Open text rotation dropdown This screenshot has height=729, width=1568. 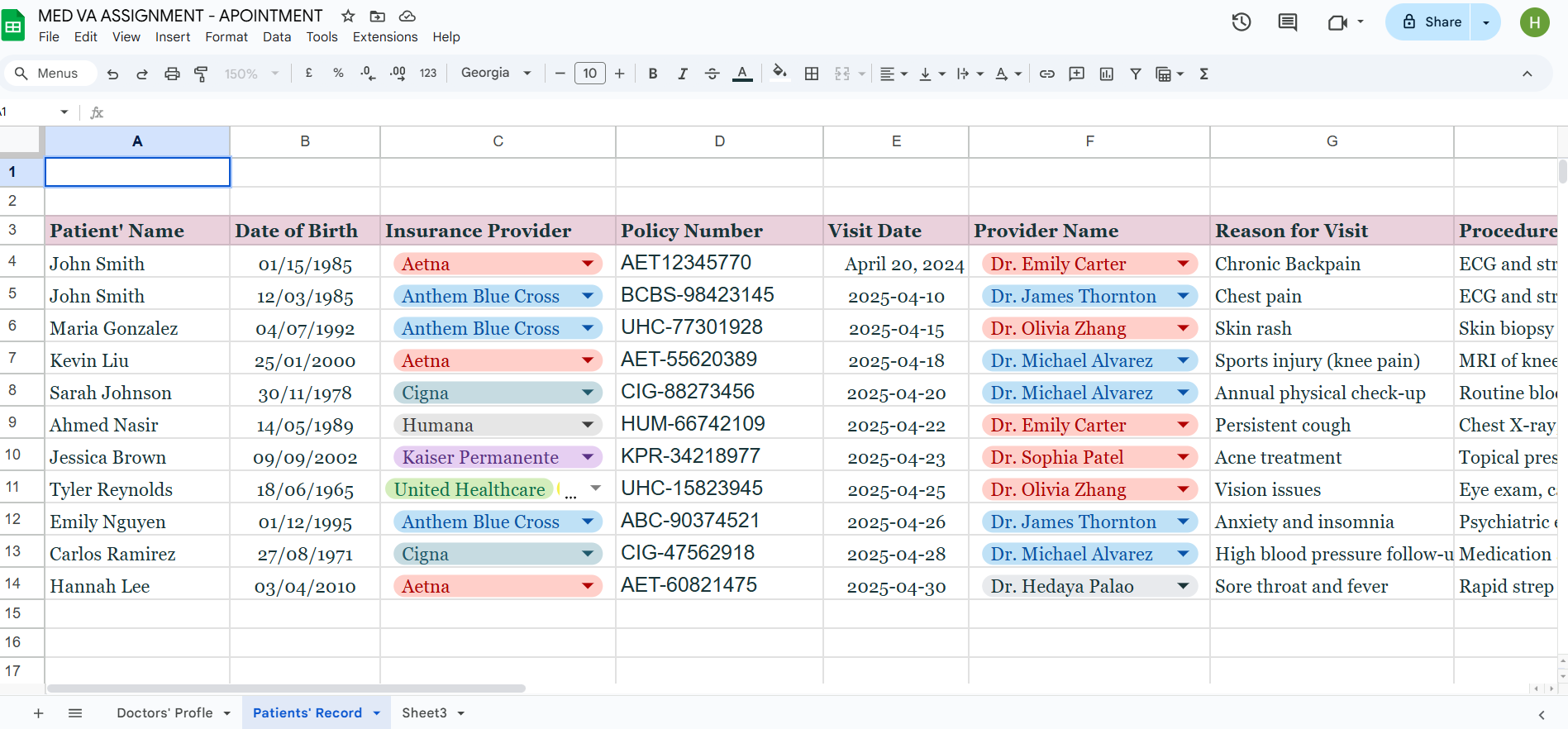(x=1008, y=74)
